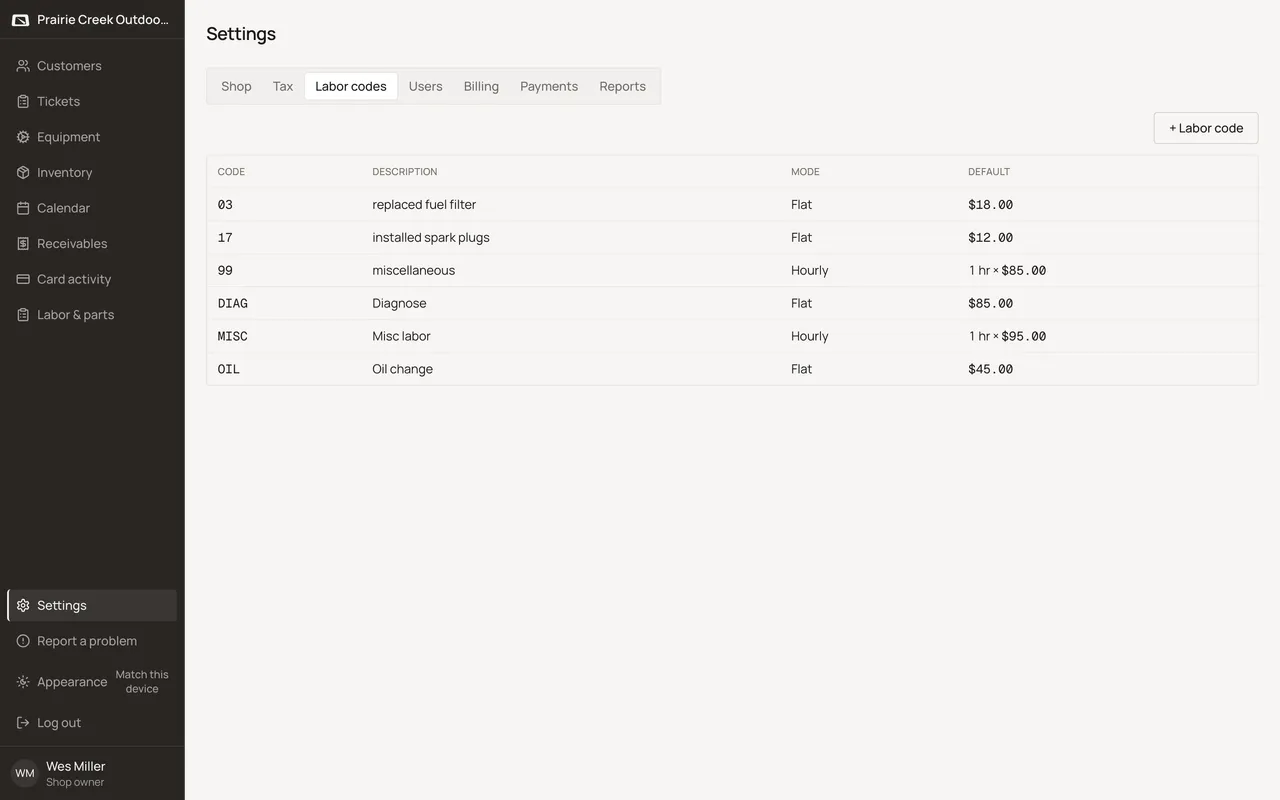Select the Users tab
Viewport: 1280px width, 800px height.
[x=425, y=86]
